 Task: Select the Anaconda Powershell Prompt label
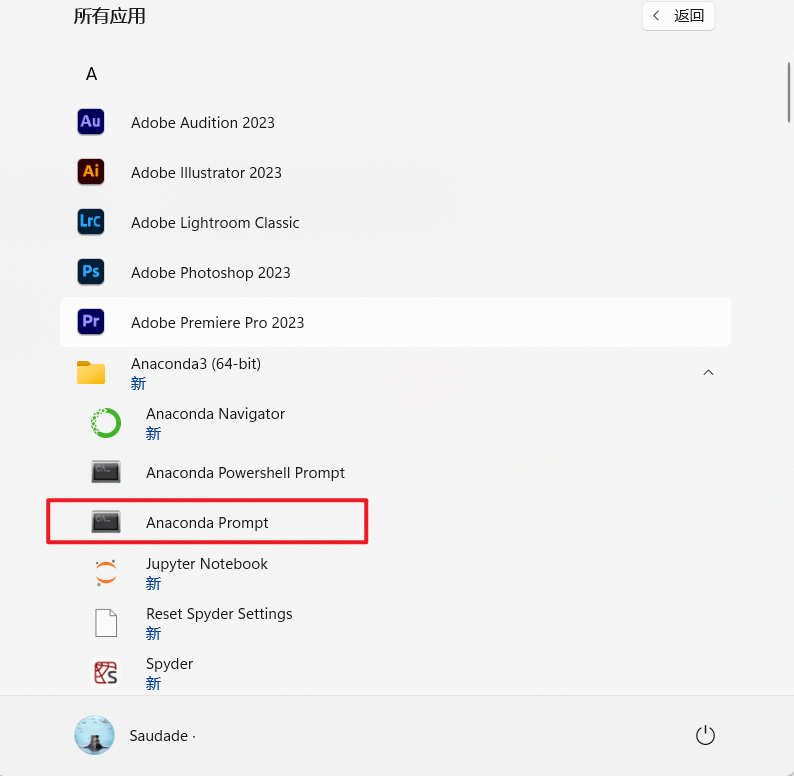(245, 473)
